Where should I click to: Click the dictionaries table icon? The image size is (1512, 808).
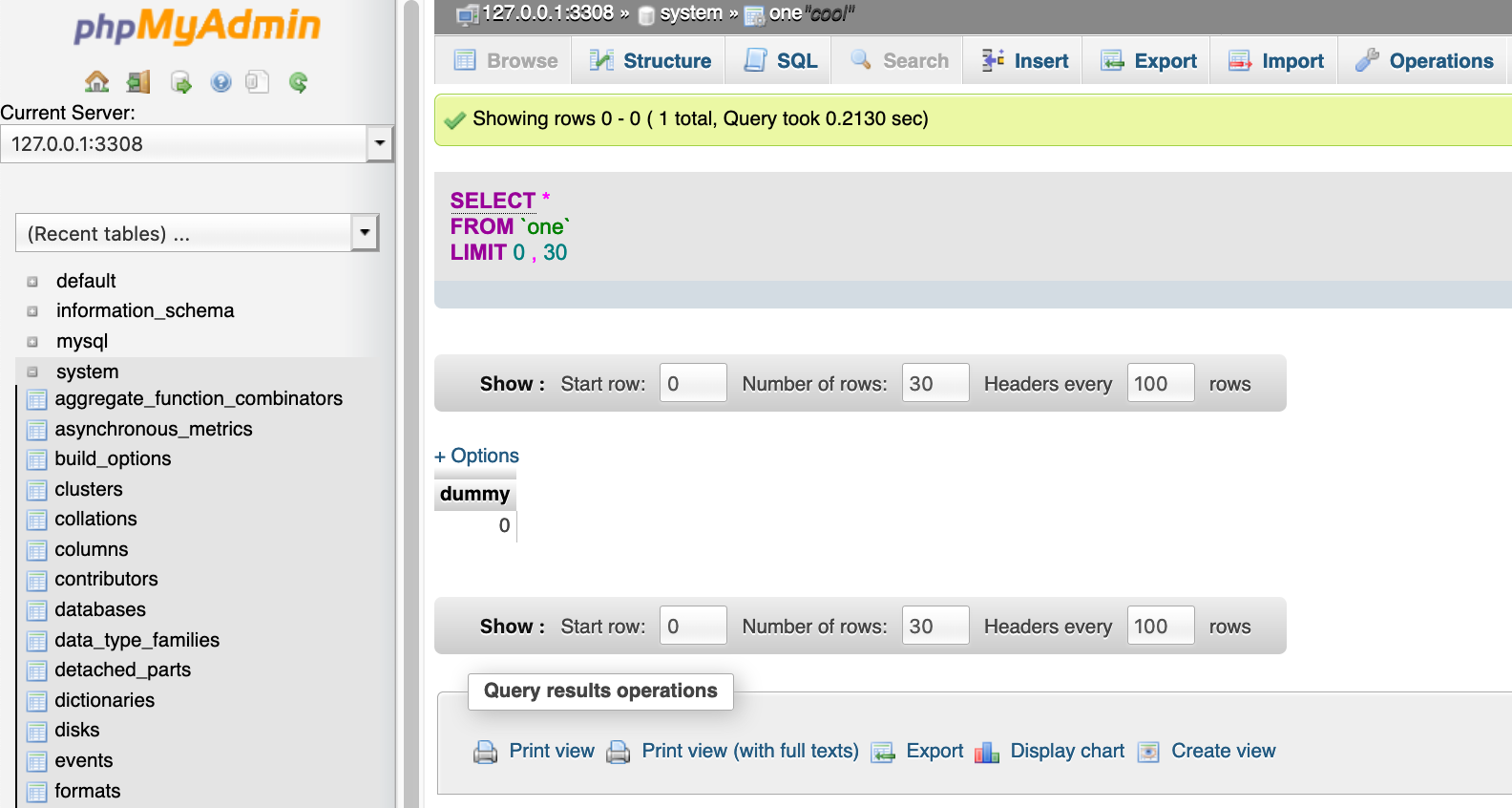pyautogui.click(x=37, y=701)
